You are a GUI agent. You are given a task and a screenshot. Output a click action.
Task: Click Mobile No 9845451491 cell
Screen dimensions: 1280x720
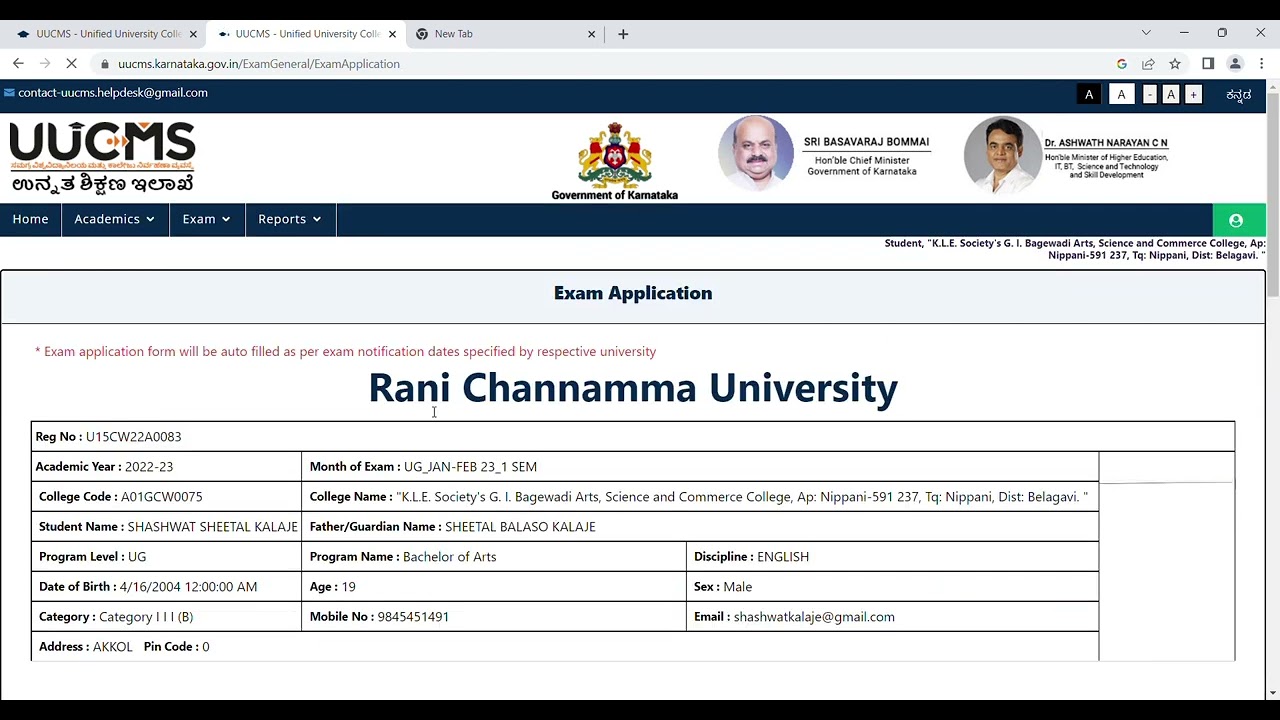494,617
